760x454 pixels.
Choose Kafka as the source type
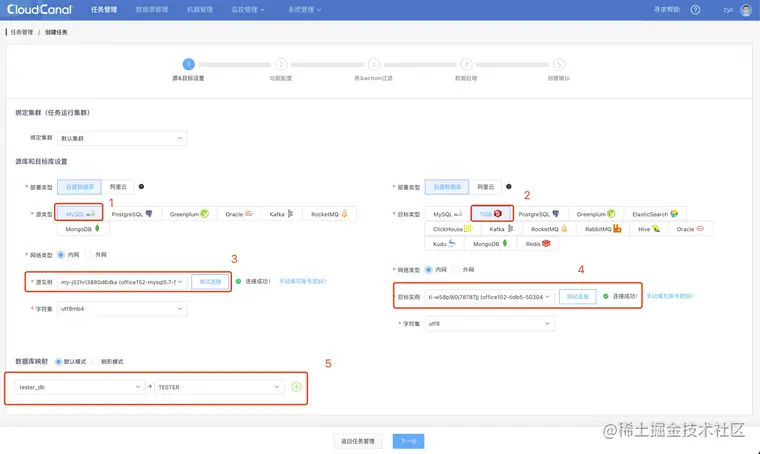281,214
